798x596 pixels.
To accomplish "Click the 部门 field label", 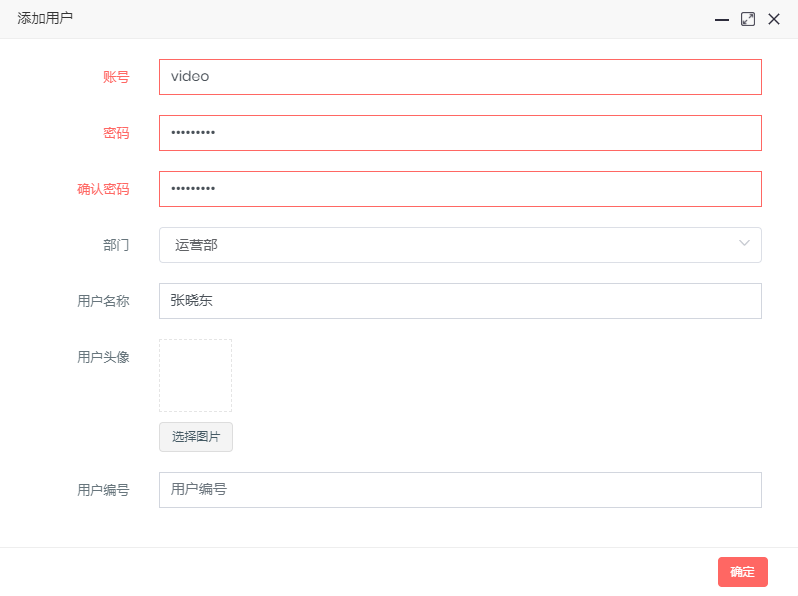I will pyautogui.click(x=116, y=245).
